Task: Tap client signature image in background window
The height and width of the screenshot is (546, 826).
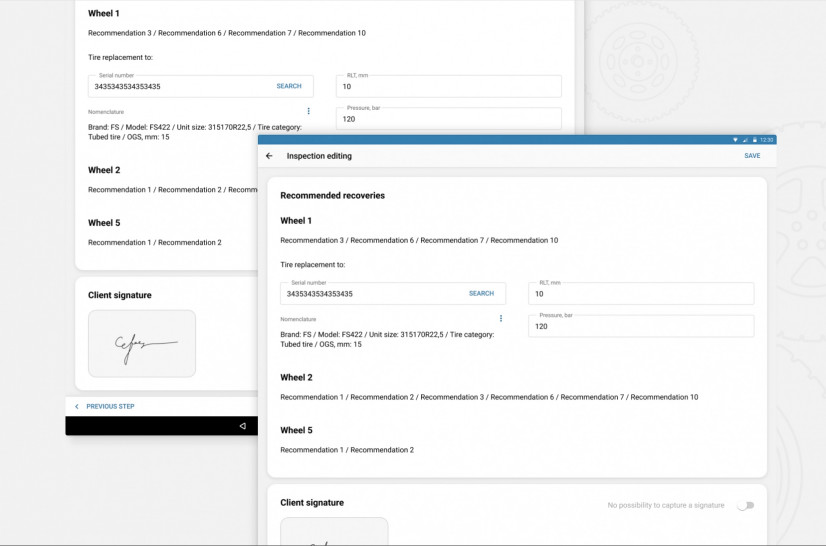Action: click(142, 343)
